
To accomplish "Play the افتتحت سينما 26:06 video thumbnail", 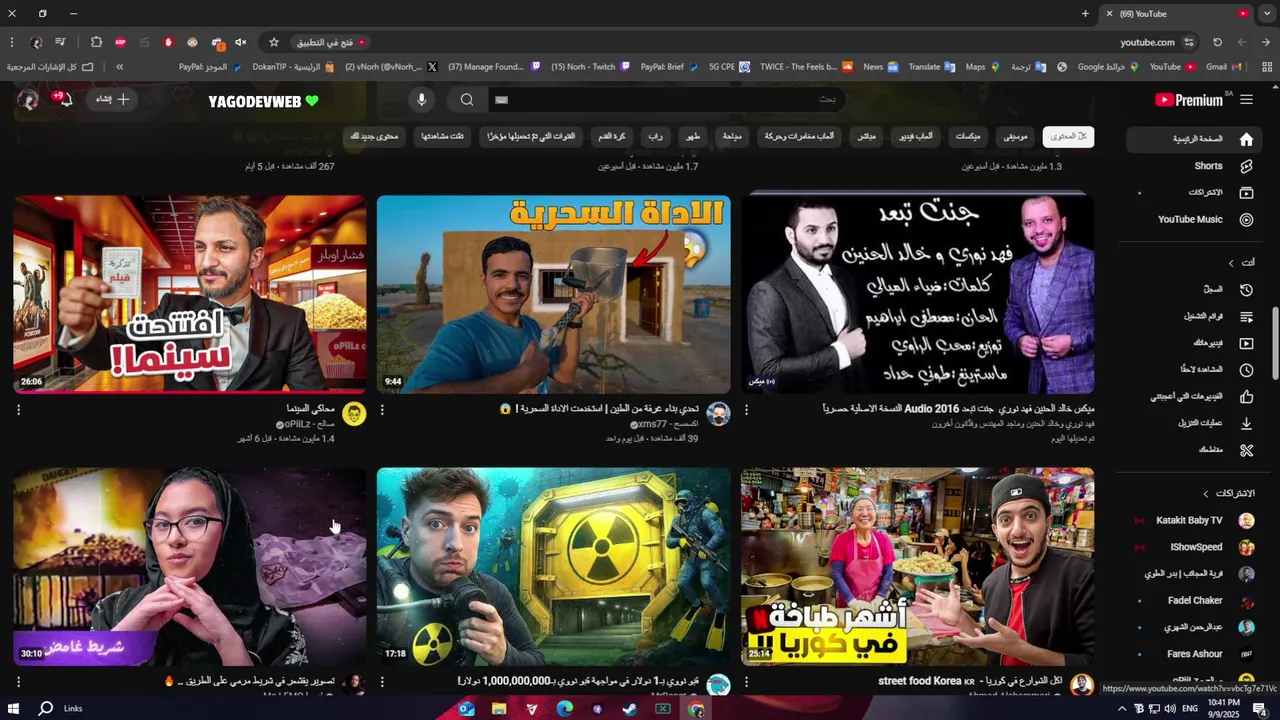I will [x=189, y=294].
